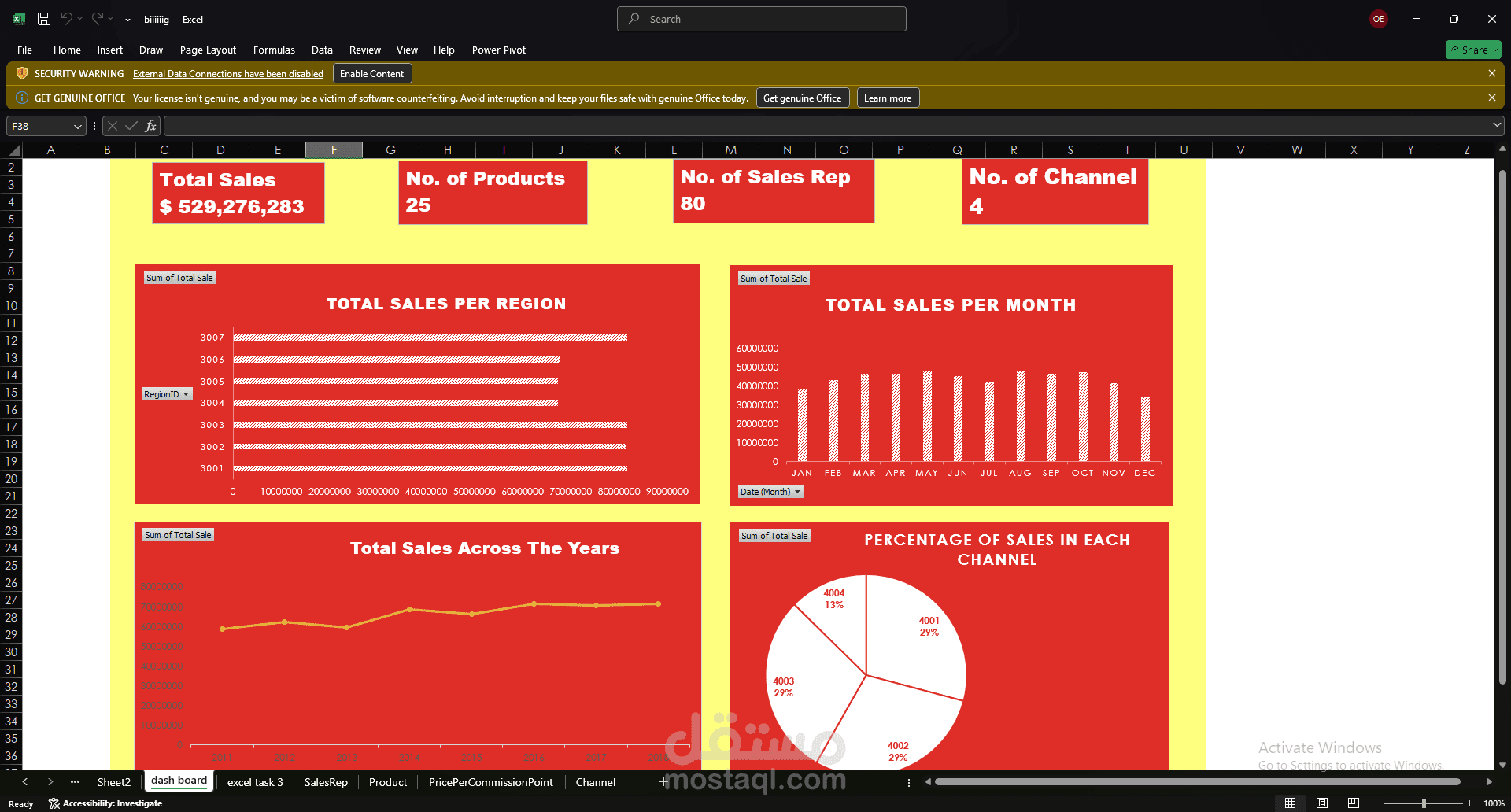The height and width of the screenshot is (812, 1511).
Task: Switch to Normal view icon
Action: click(1290, 803)
